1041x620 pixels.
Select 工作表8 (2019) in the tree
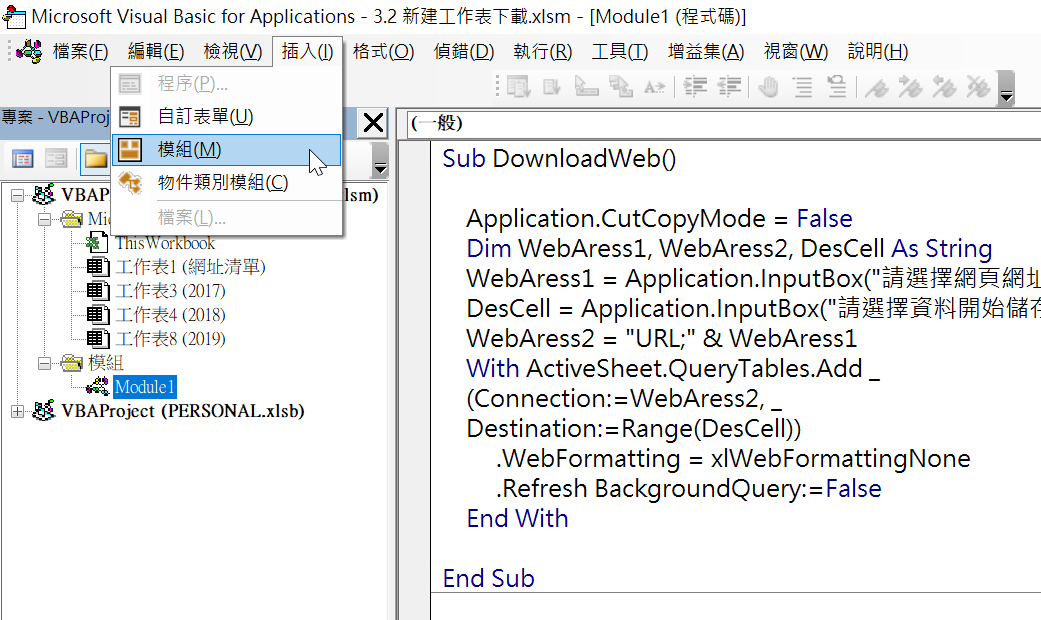click(171, 339)
